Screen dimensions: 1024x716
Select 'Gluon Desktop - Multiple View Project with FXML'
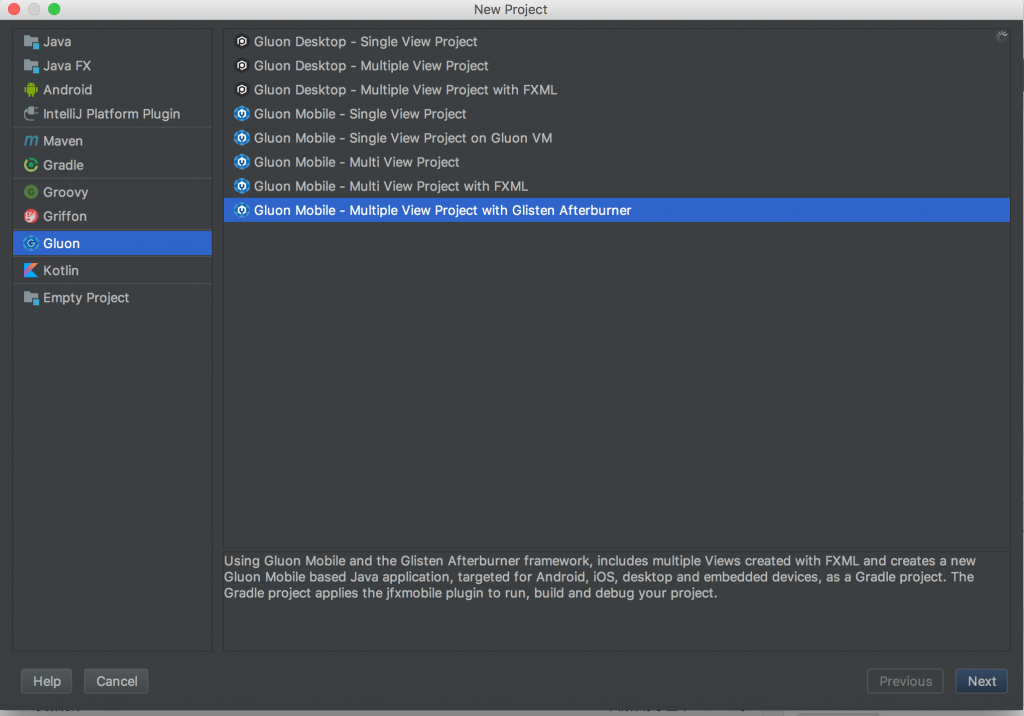click(x=406, y=90)
